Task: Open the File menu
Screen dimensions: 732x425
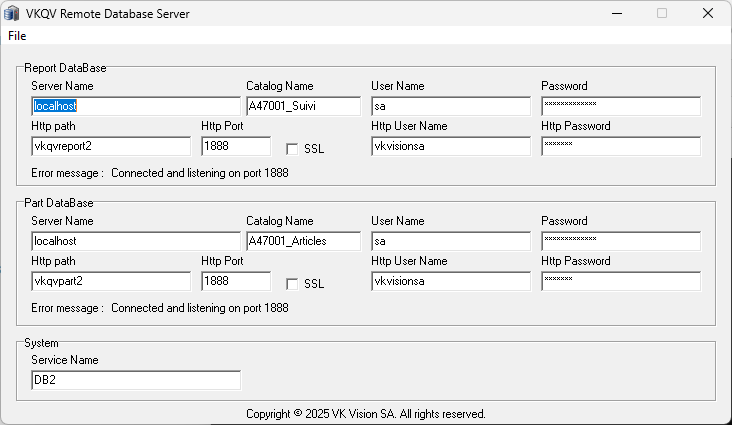Action: (x=17, y=36)
